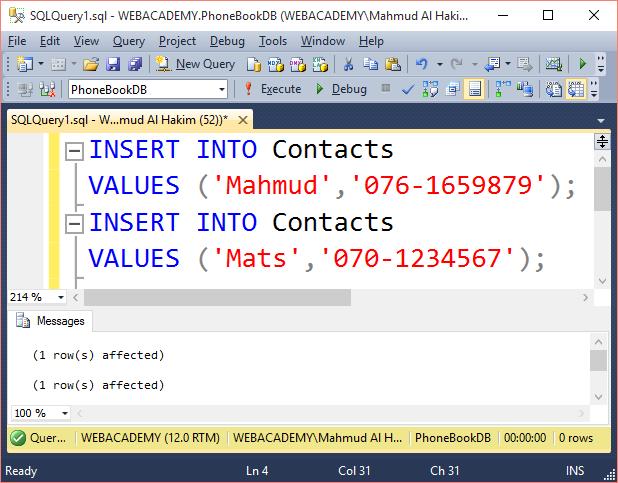Open the 100 % messages zoom dropdown
The height and width of the screenshot is (483, 618).
(x=65, y=413)
